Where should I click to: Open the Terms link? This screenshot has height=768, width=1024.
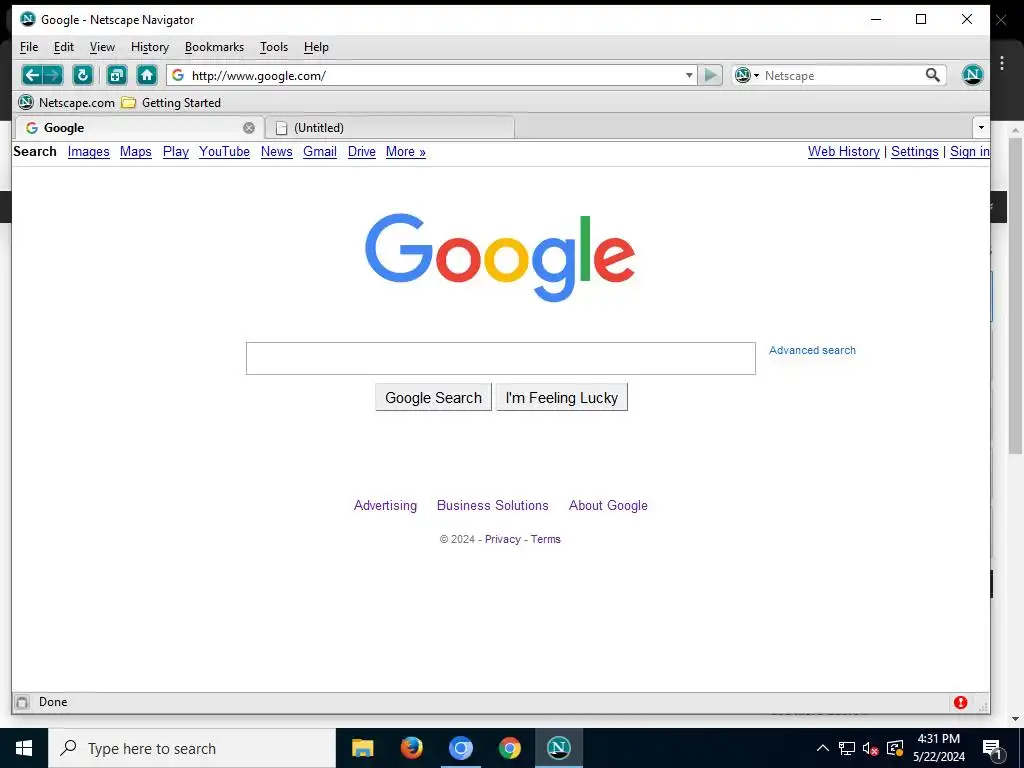point(545,539)
